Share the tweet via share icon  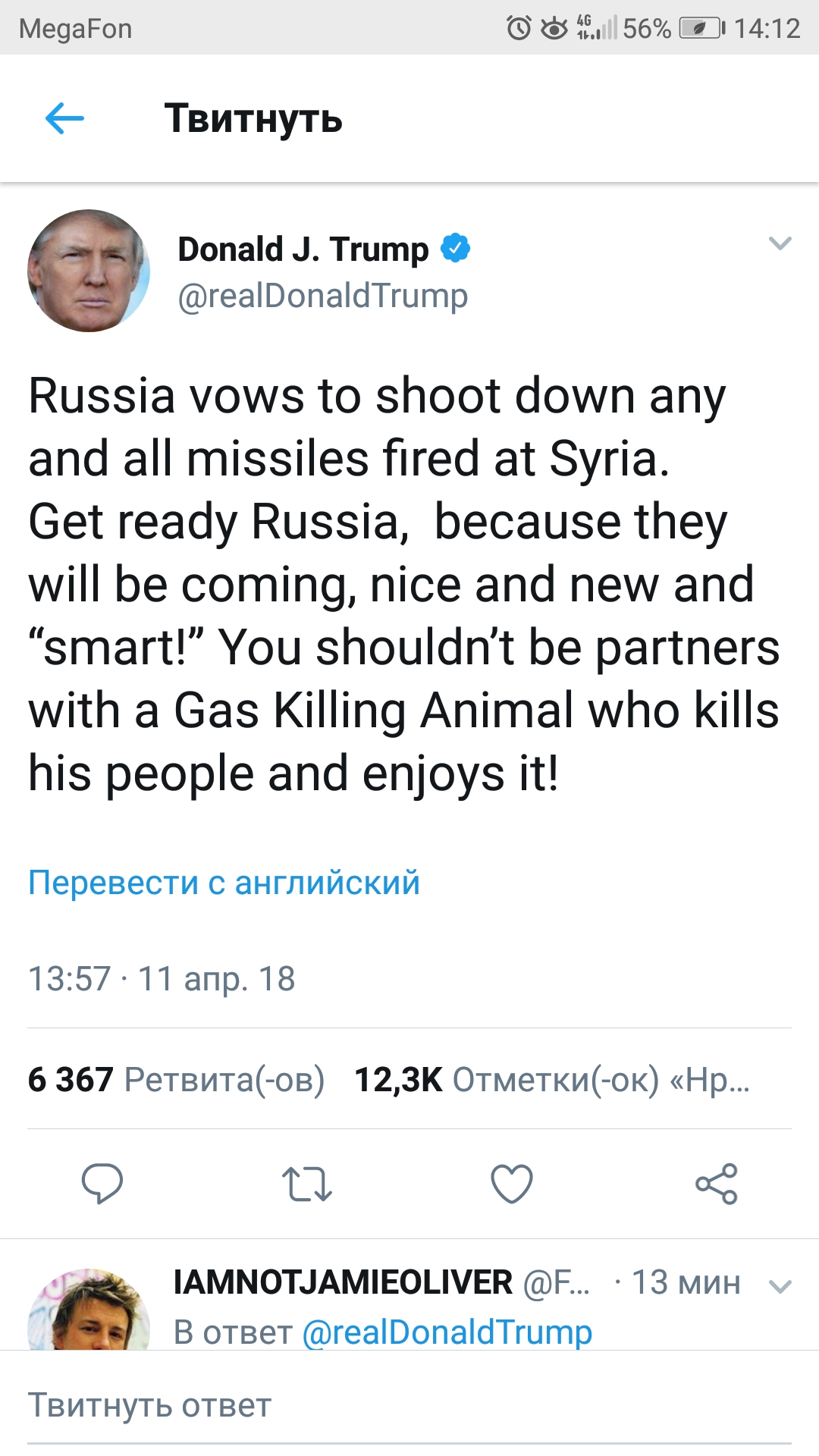[x=717, y=1184]
